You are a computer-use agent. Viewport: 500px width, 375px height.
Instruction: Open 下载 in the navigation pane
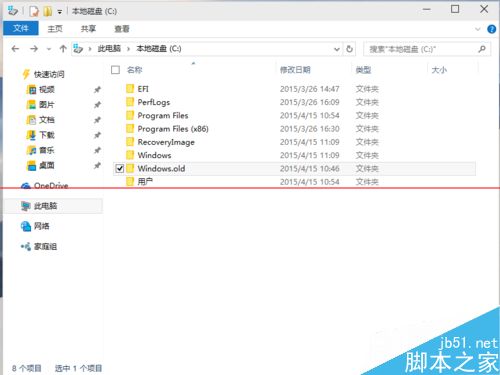[47, 135]
